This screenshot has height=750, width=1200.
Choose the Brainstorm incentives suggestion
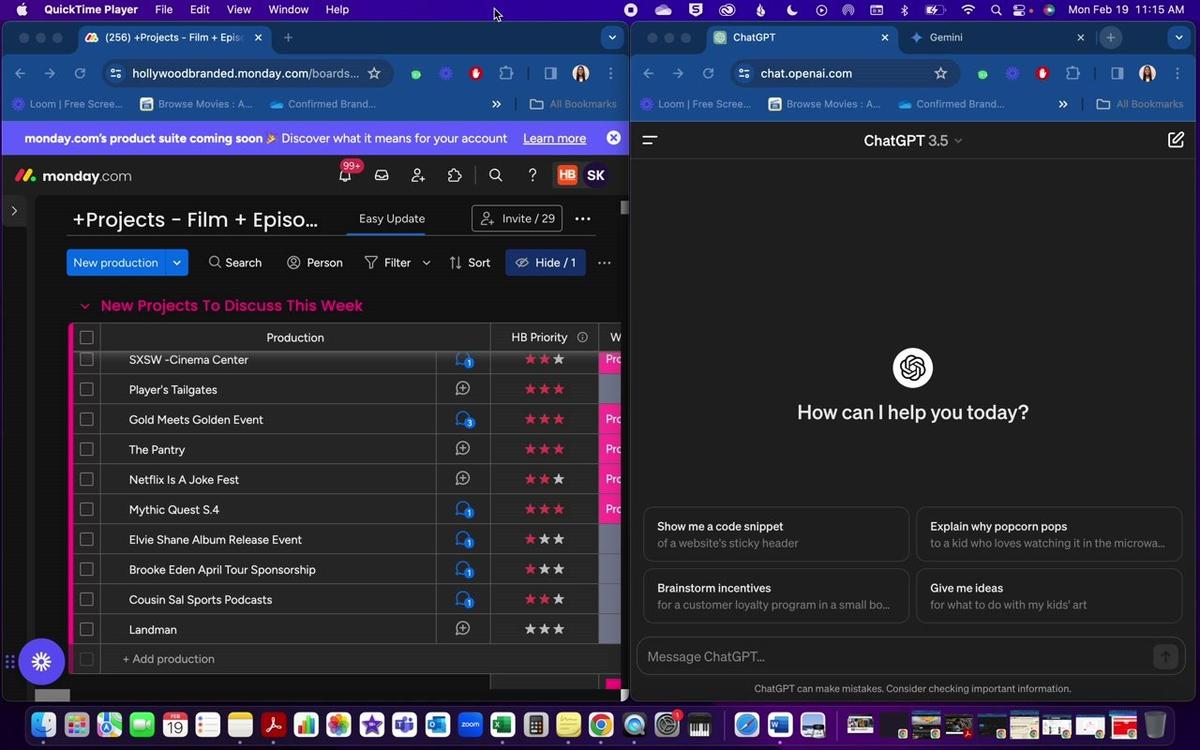click(776, 596)
